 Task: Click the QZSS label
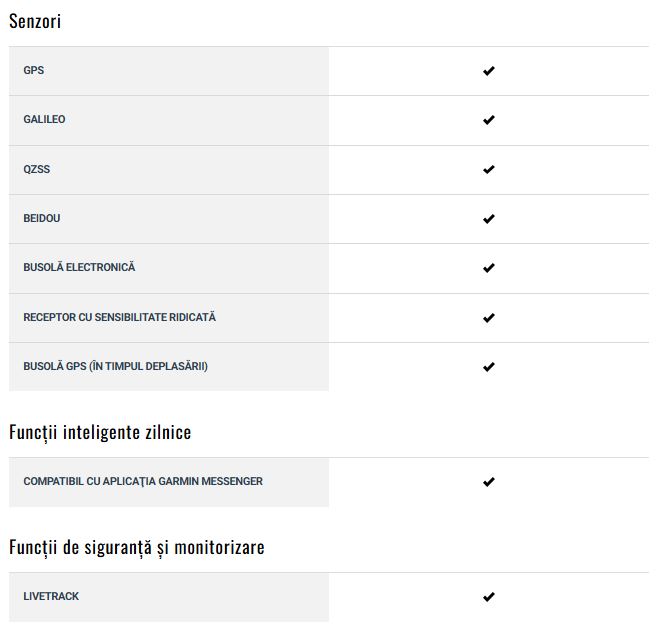37,170
